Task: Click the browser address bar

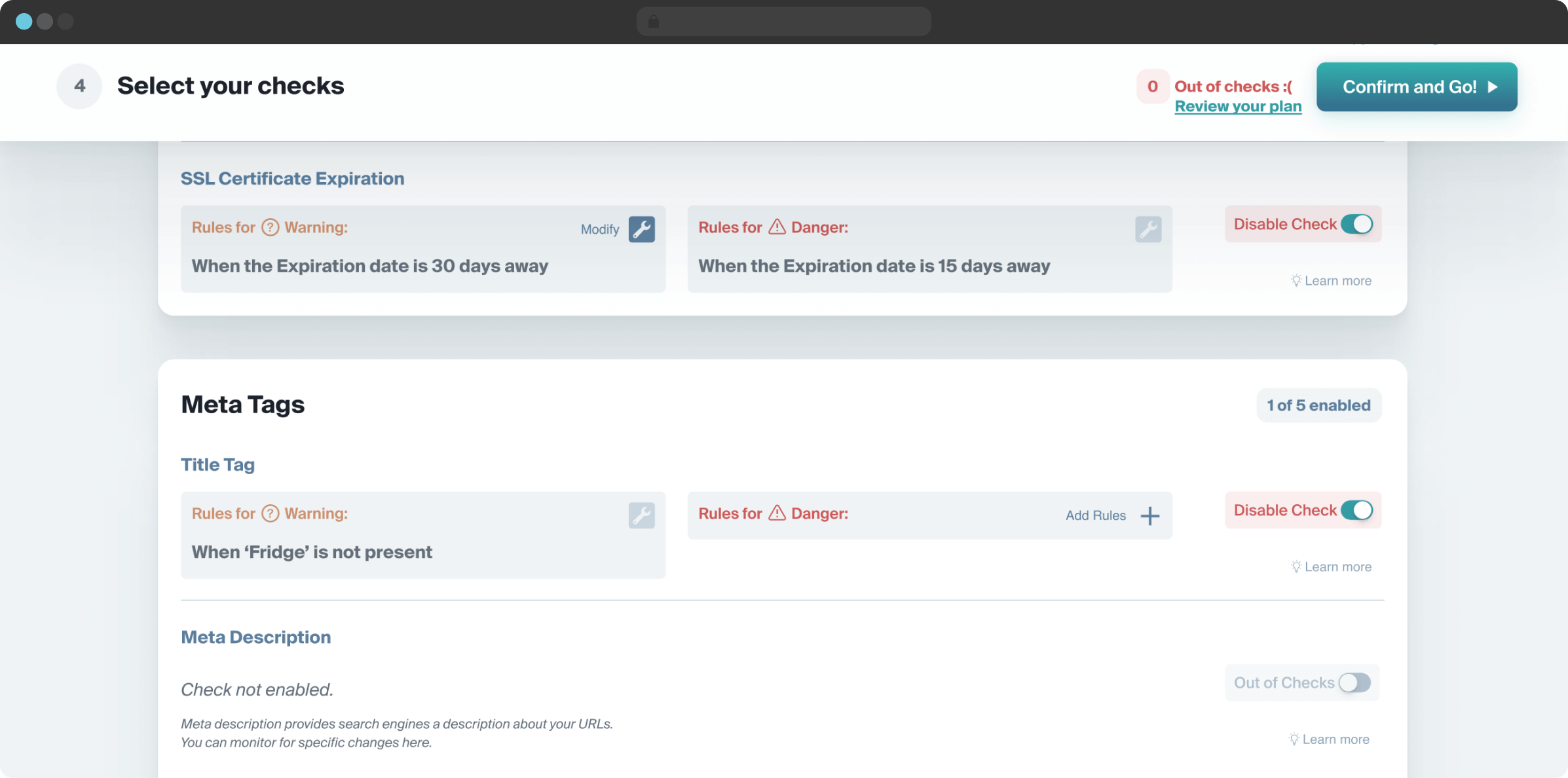Action: pos(783,22)
